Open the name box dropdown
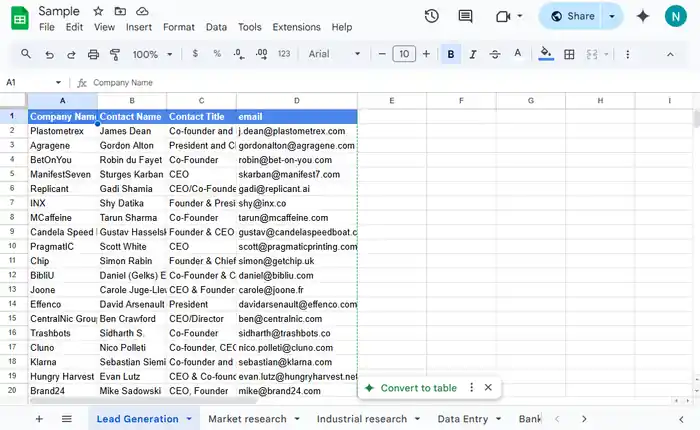 [x=58, y=83]
